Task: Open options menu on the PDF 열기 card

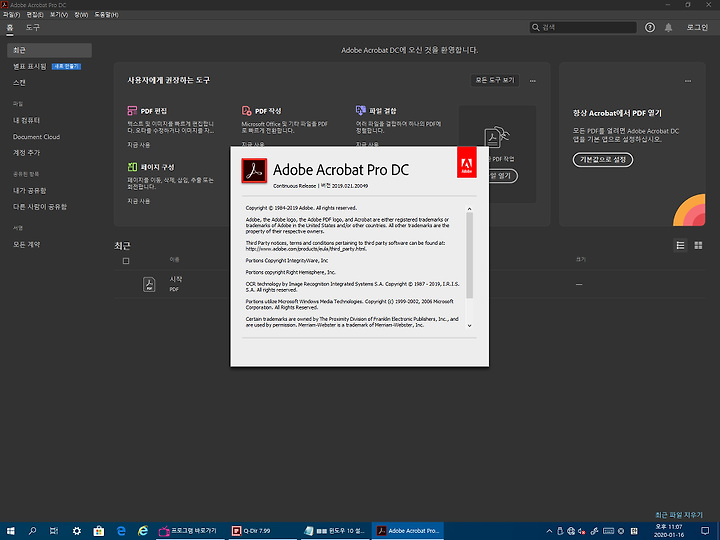Action: (x=688, y=81)
